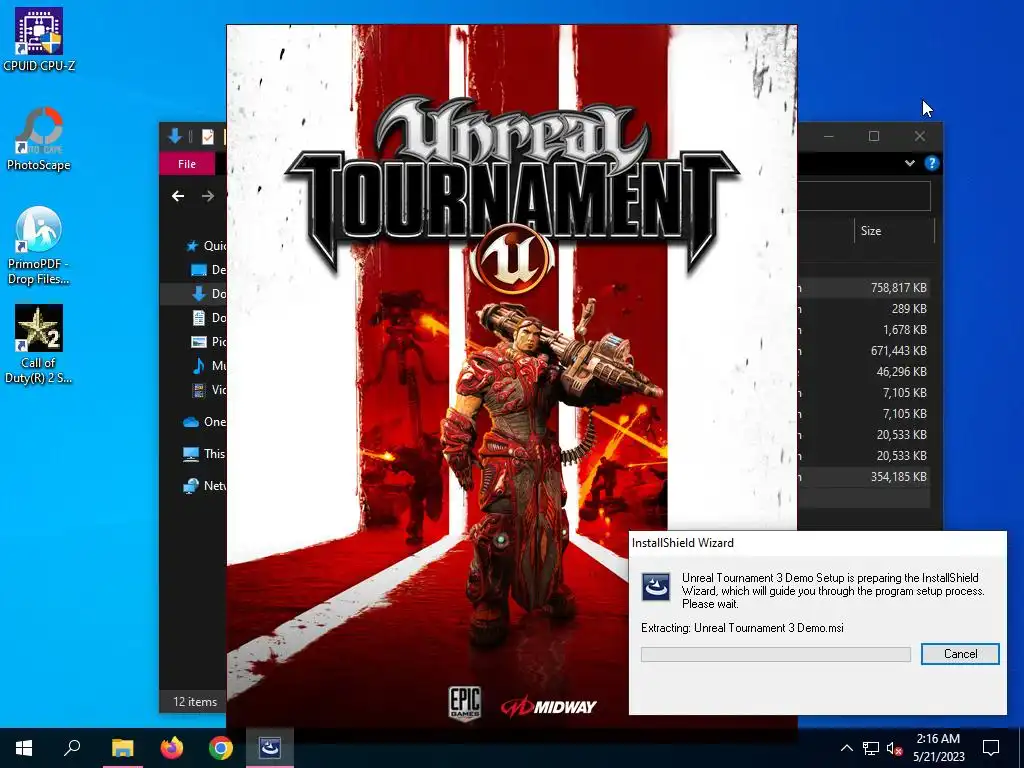Select the file sized 1,678 KB

tap(864, 329)
